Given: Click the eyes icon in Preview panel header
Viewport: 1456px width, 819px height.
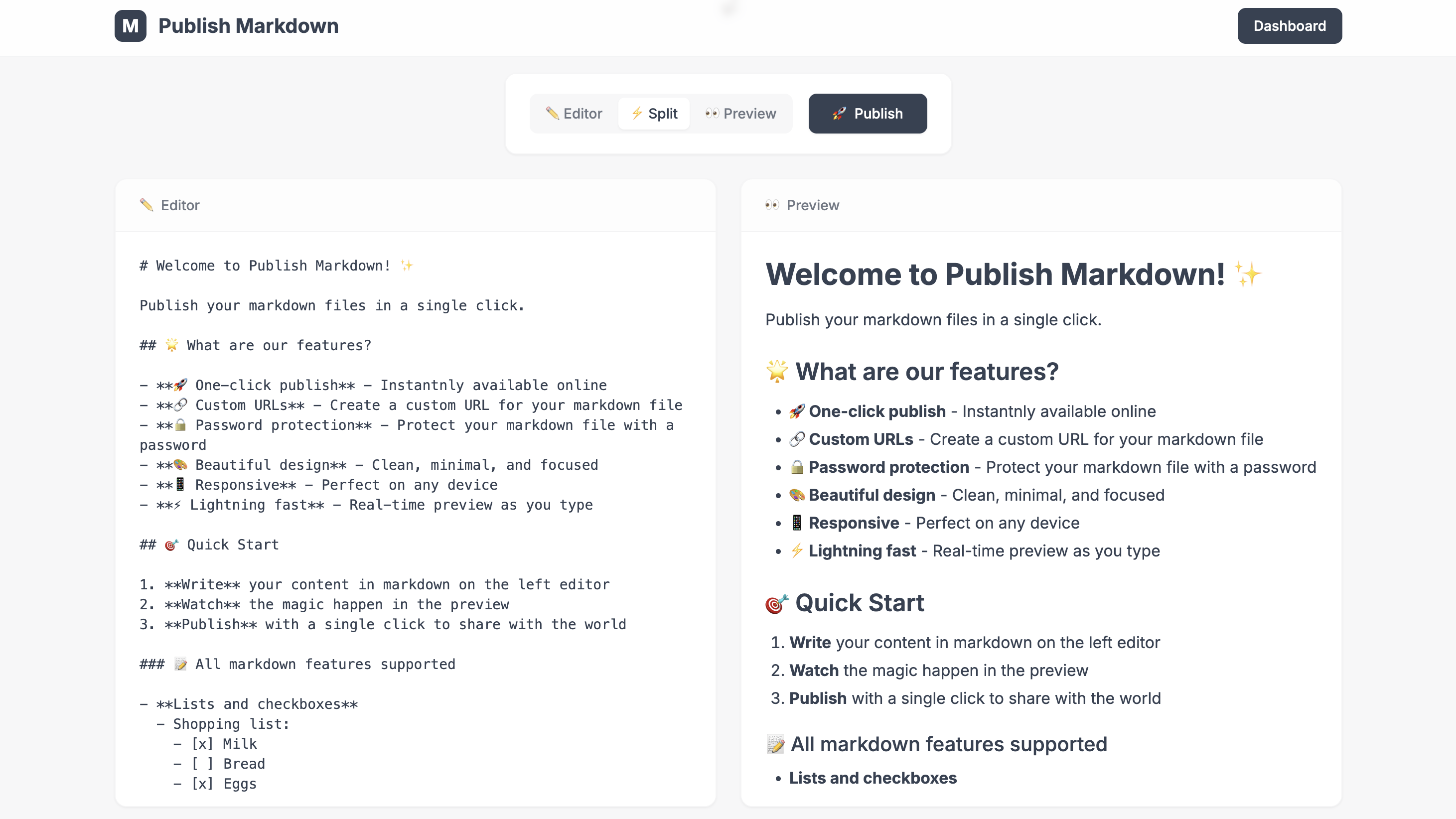Looking at the screenshot, I should tap(772, 205).
